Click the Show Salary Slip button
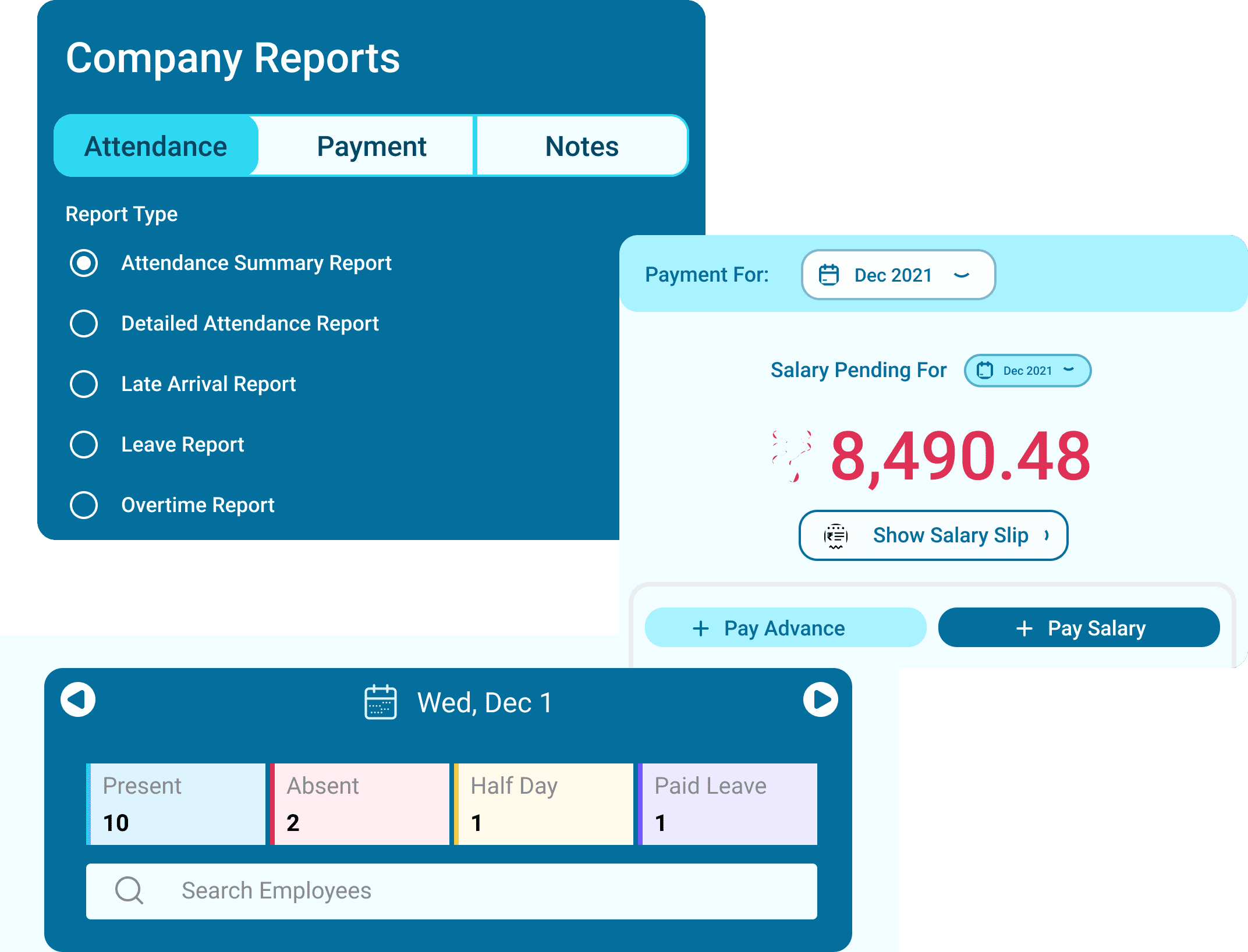 (x=933, y=535)
